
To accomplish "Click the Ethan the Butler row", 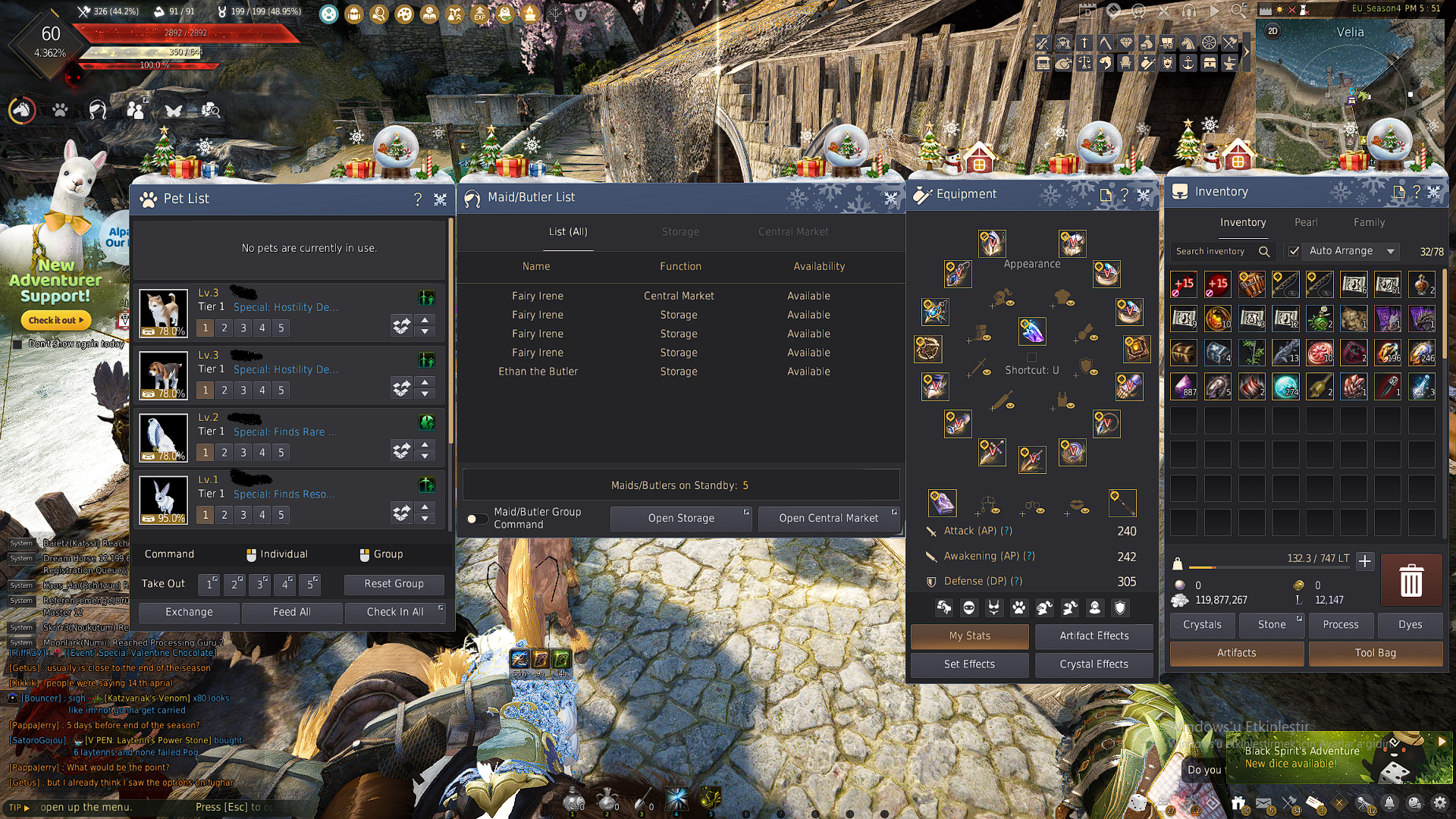I will 680,372.
